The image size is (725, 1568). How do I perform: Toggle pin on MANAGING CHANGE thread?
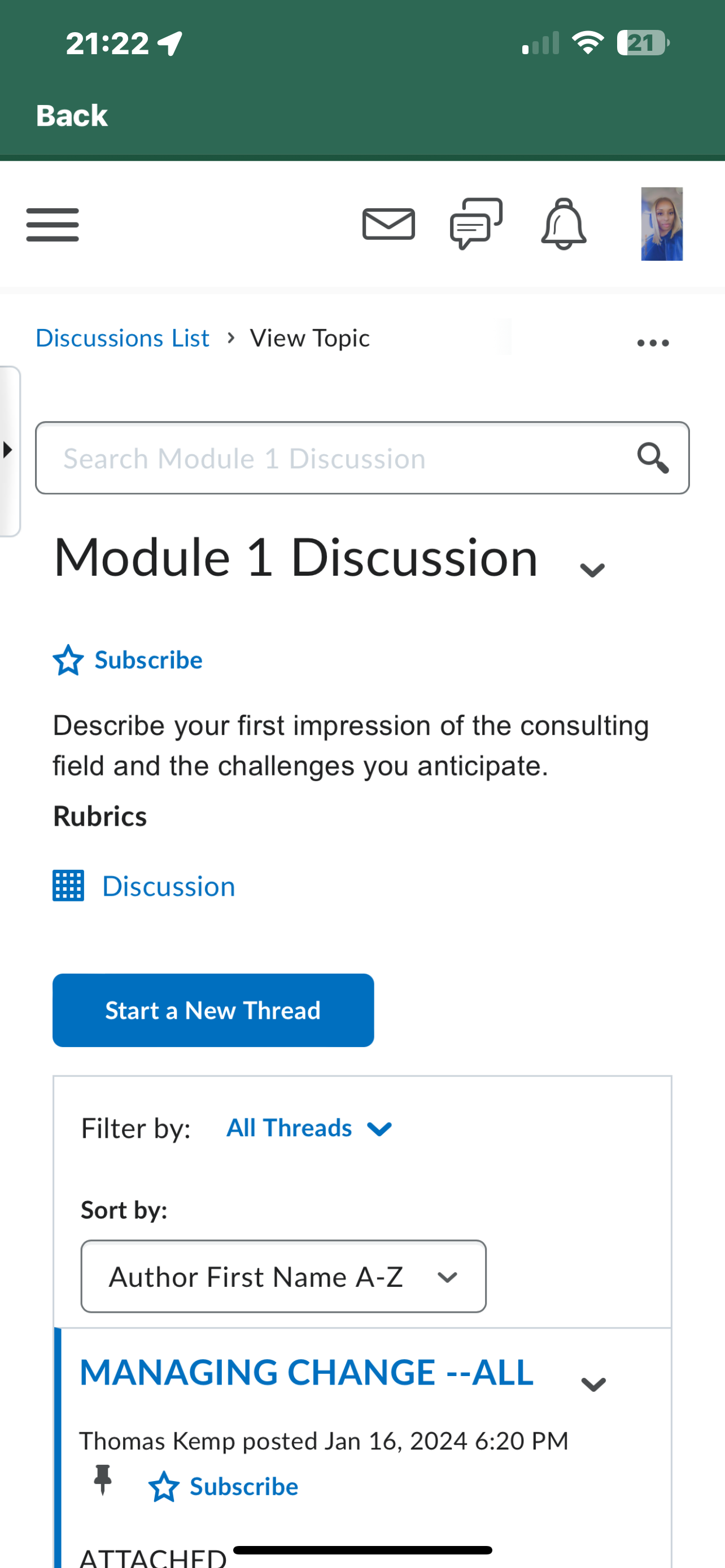coord(103,1479)
